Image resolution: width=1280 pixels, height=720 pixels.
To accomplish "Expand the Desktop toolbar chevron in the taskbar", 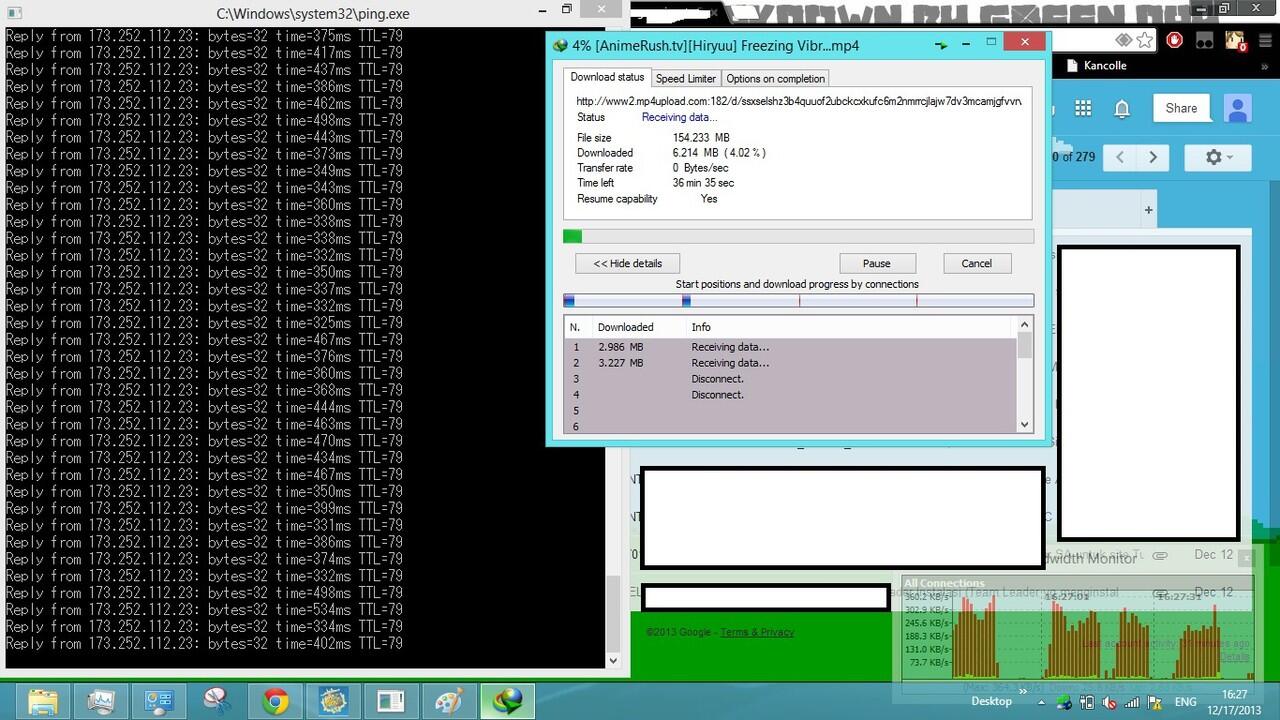I will [x=1023, y=690].
